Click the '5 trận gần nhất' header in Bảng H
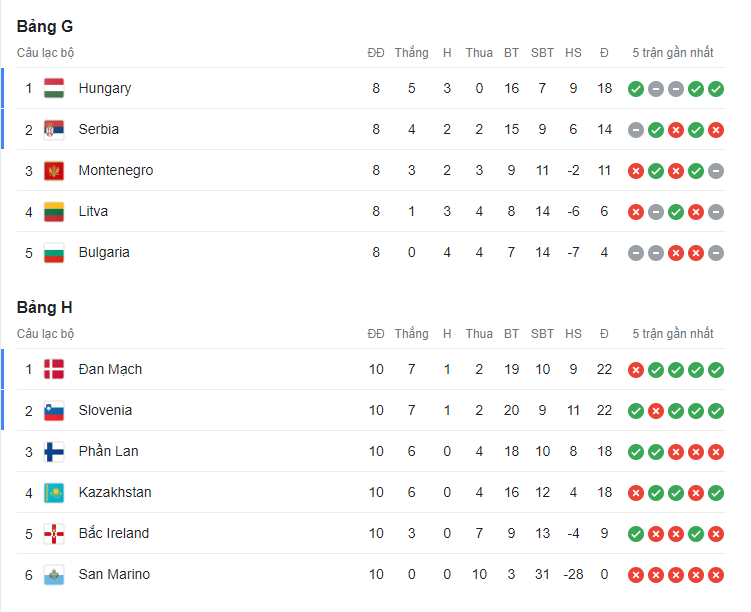Viewport: 751px width, 612px height. coord(673,333)
